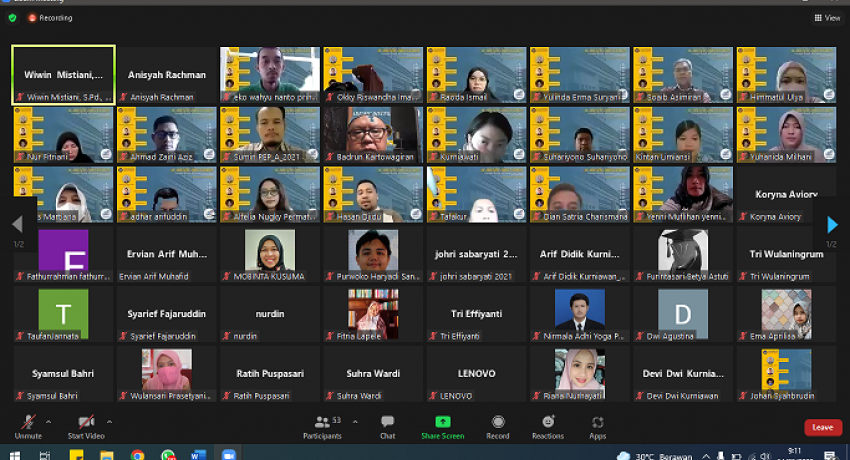
Task: Select Wiwin Mistiani's video tile
Action: (63, 75)
